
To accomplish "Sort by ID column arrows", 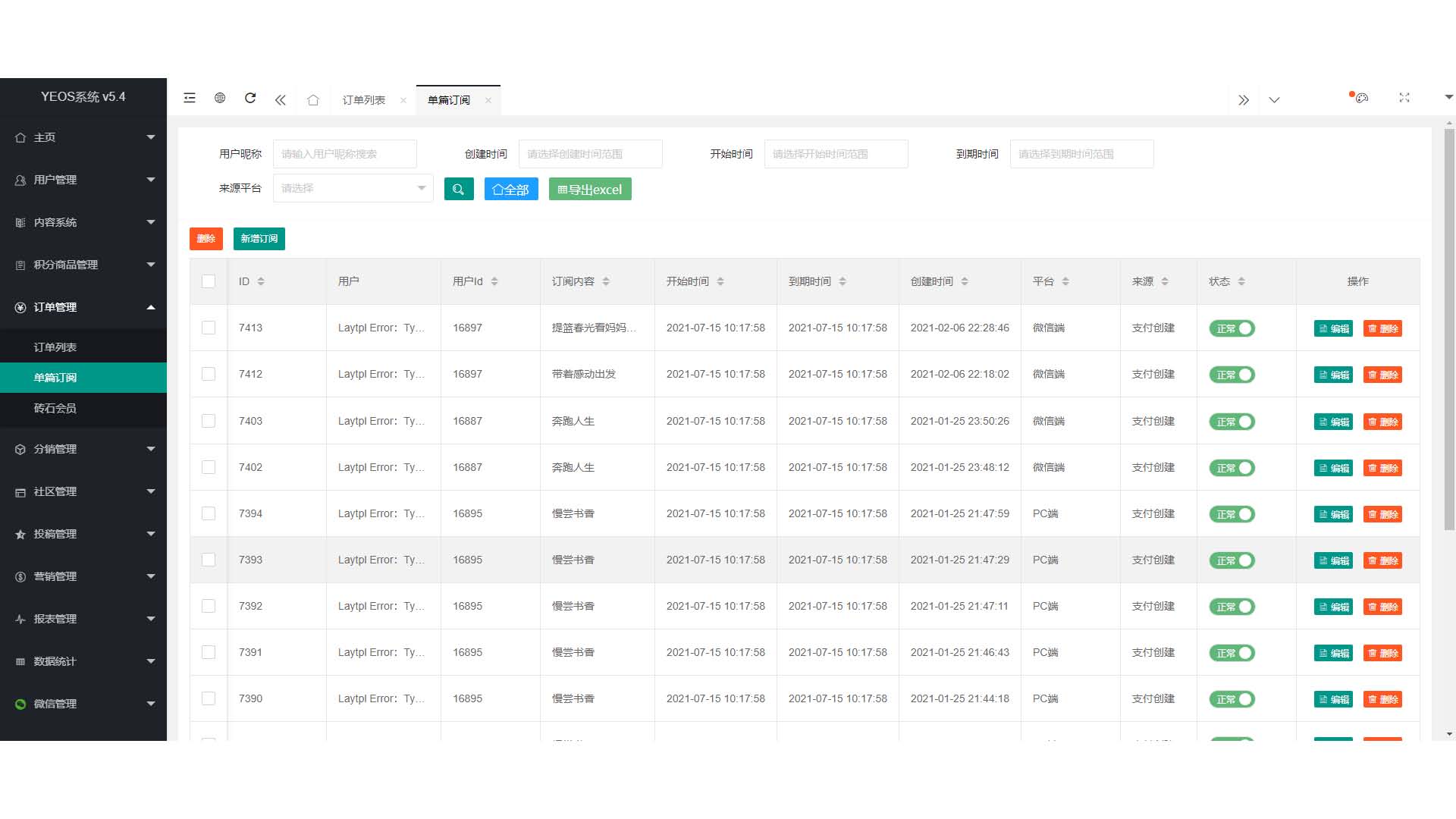I will 261,281.
